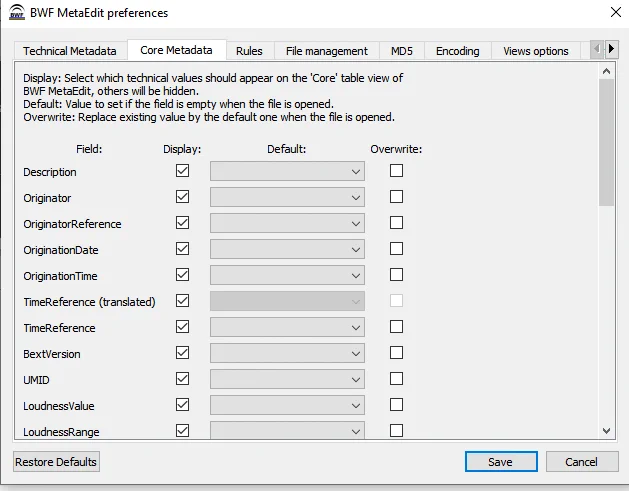Click the left tab scroll arrow
629x491 pixels.
coord(597,49)
